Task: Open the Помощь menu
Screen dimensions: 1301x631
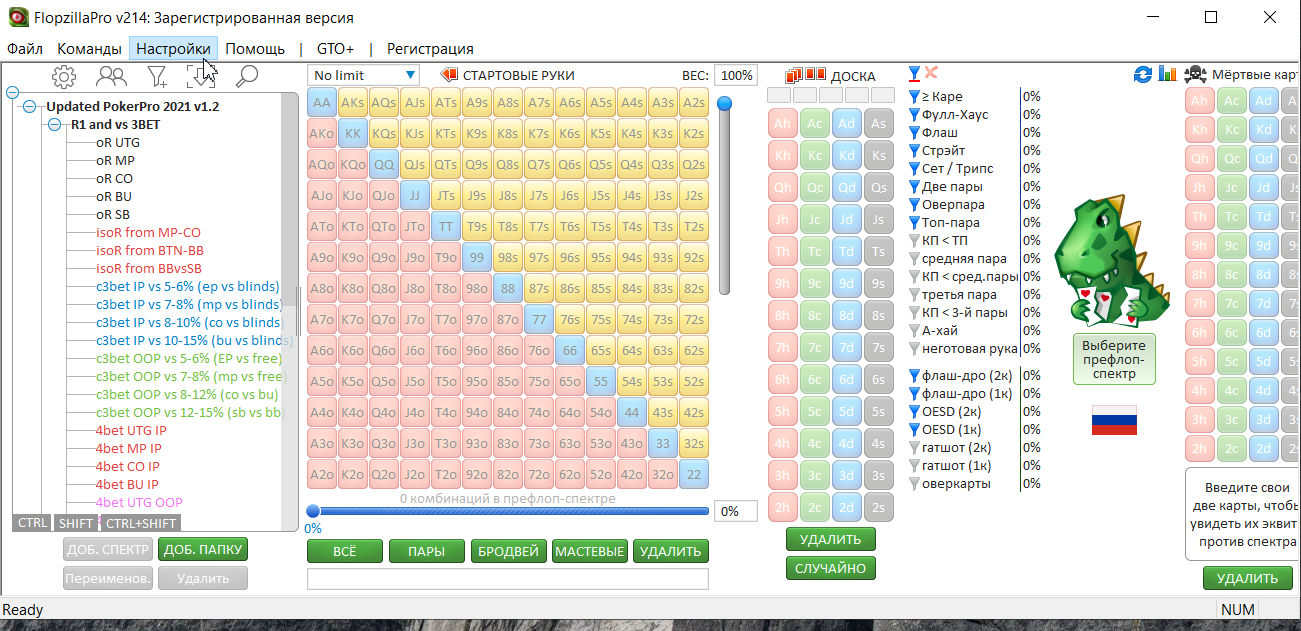Action: (x=255, y=48)
